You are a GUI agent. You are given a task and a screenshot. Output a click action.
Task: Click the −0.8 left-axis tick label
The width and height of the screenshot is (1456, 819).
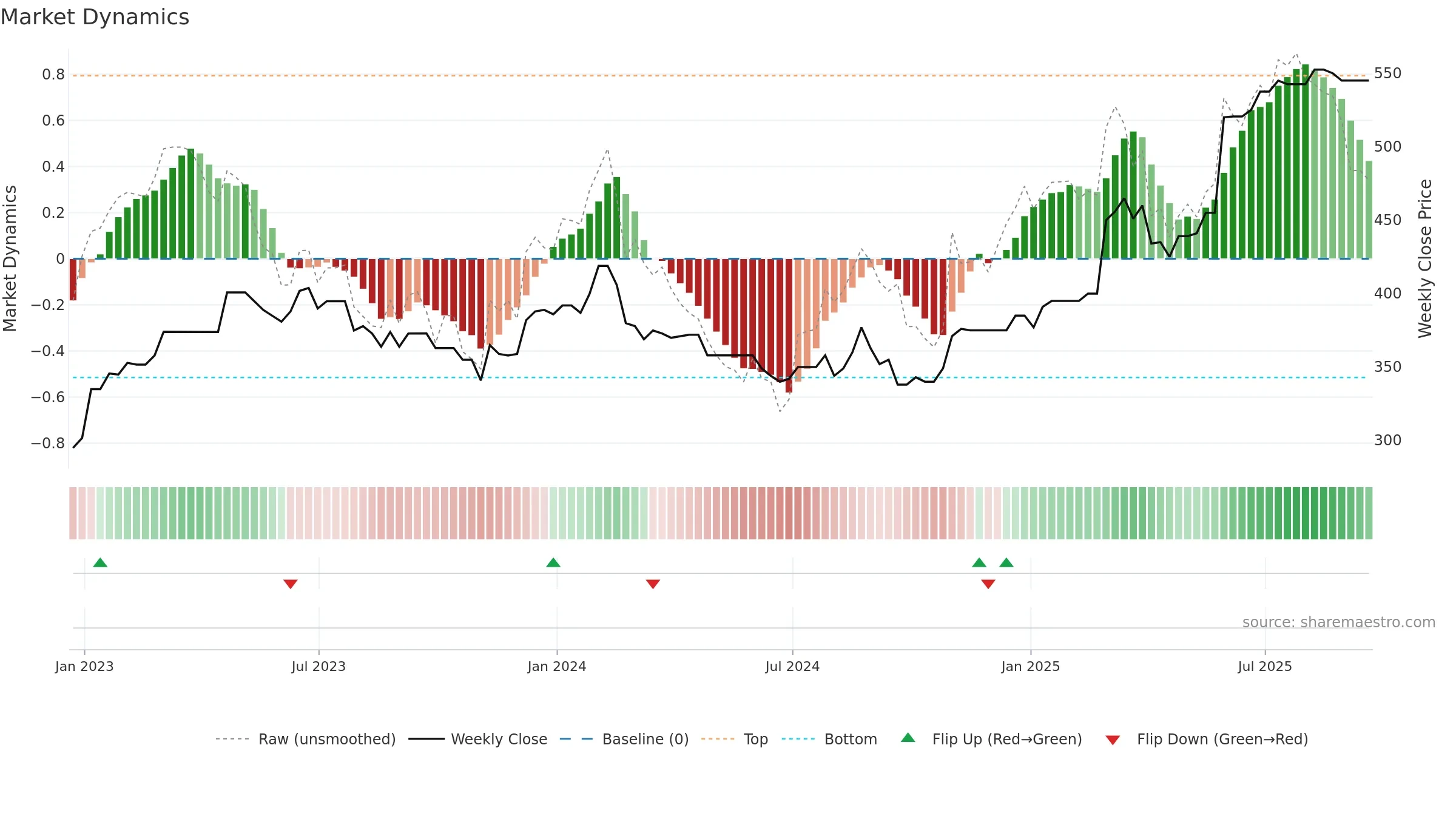(48, 443)
